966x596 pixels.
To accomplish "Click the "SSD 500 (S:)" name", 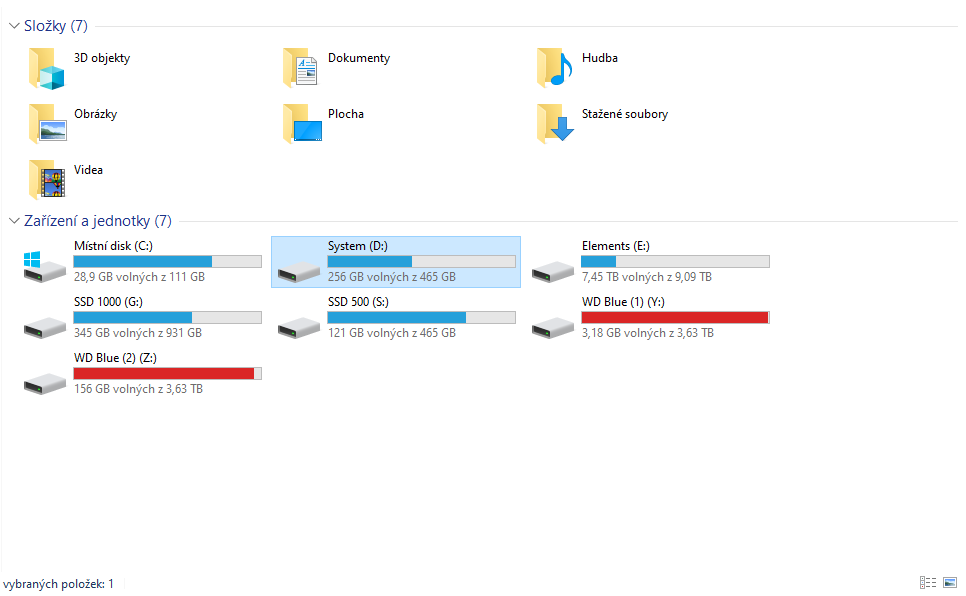I will [x=358, y=302].
